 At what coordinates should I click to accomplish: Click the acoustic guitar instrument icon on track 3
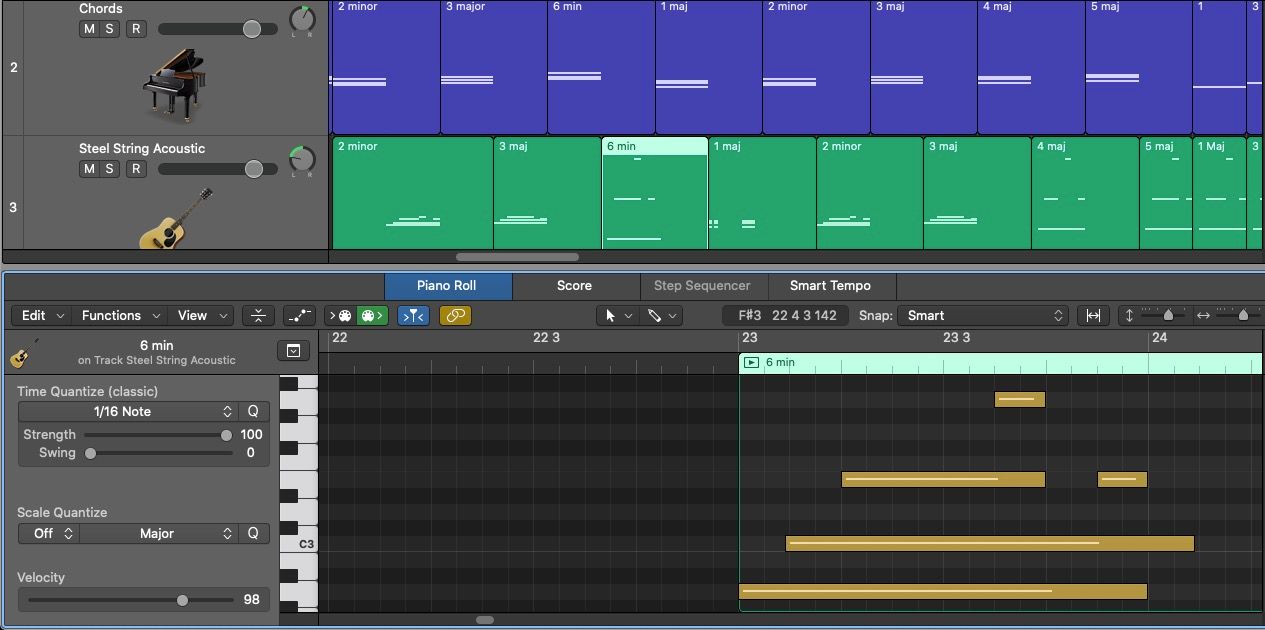[x=177, y=219]
